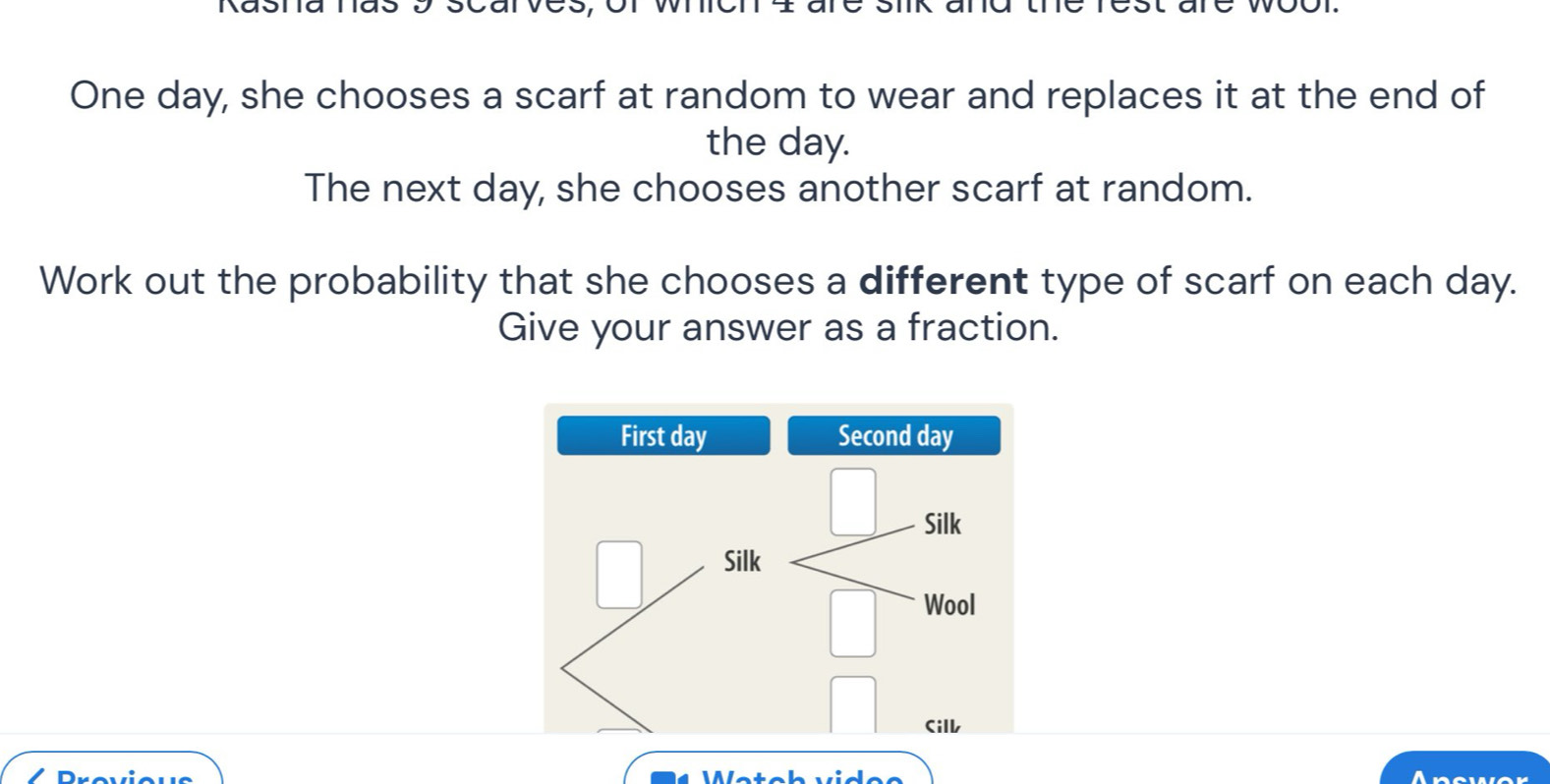
Task: Click the Previous chevron arrow
Action: point(36,776)
